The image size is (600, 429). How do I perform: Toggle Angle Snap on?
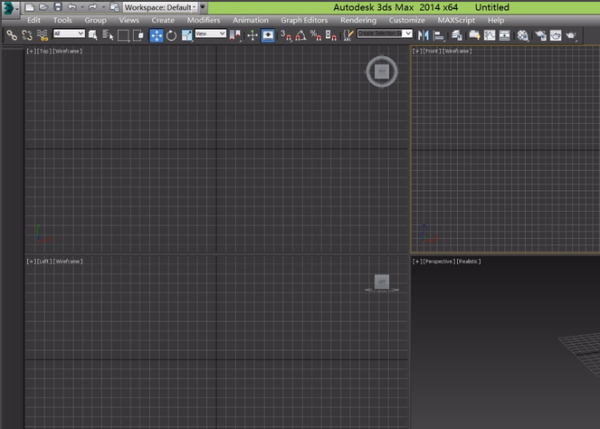pos(301,36)
